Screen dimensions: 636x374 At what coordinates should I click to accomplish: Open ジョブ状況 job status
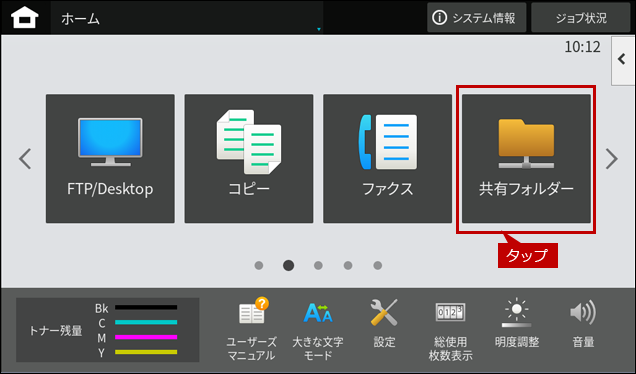click(581, 18)
